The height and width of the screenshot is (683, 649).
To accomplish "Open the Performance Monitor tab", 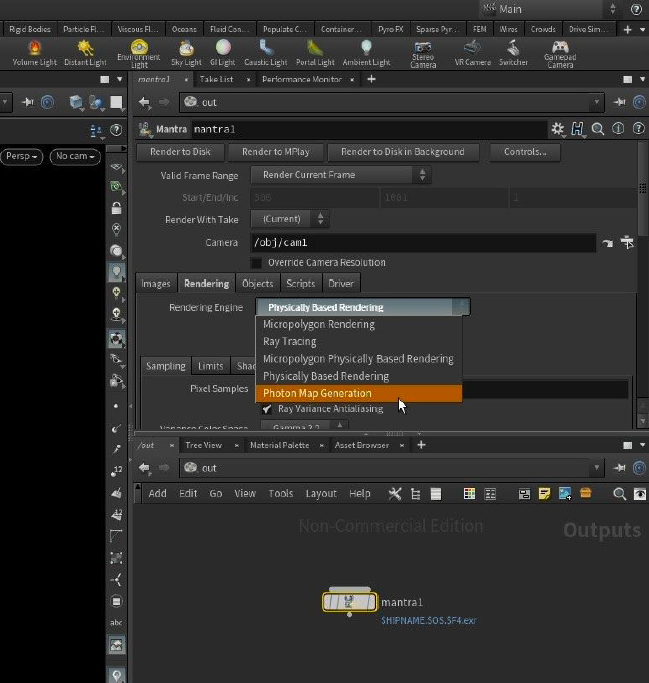I will point(301,79).
